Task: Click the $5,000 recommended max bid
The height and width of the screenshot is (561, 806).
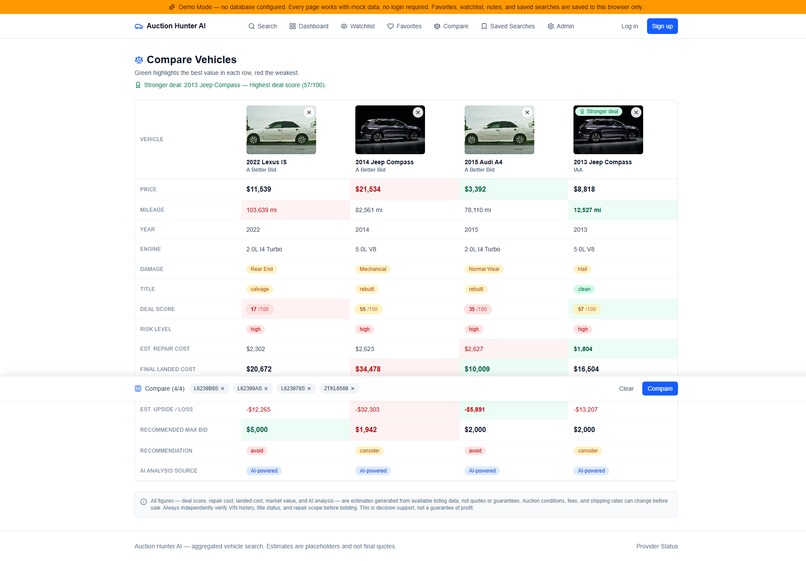Action: pyautogui.click(x=257, y=429)
